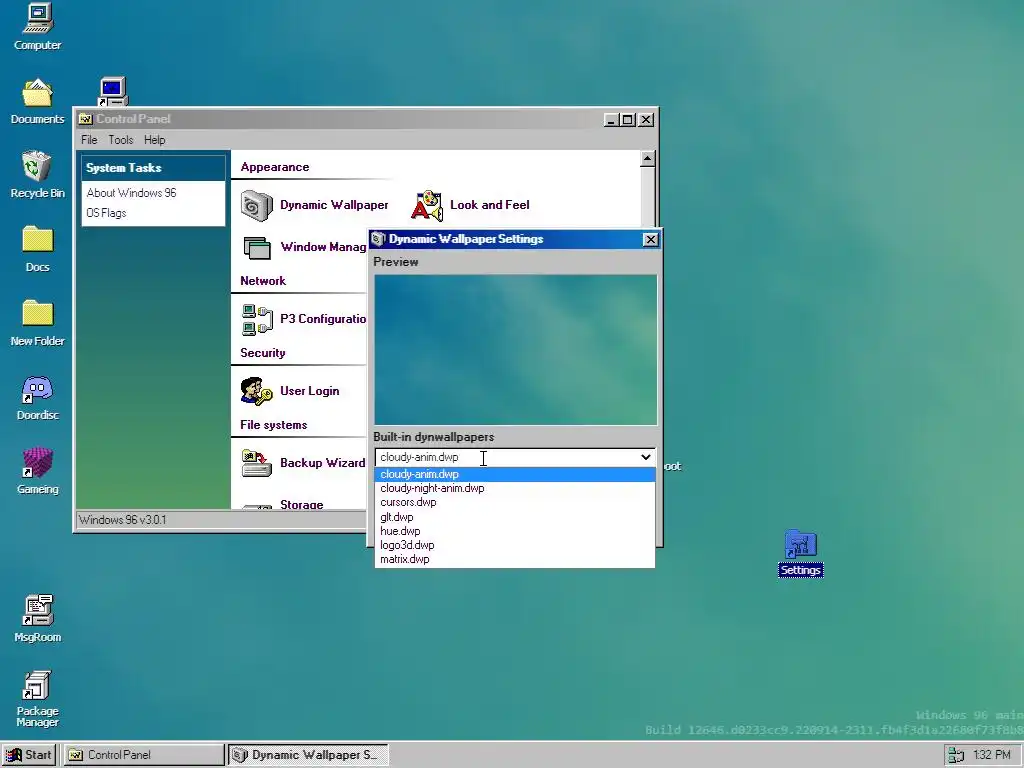1024x768 pixels.
Task: Click the Windows 96 v3.0.1 status text
Action: pyautogui.click(x=123, y=520)
